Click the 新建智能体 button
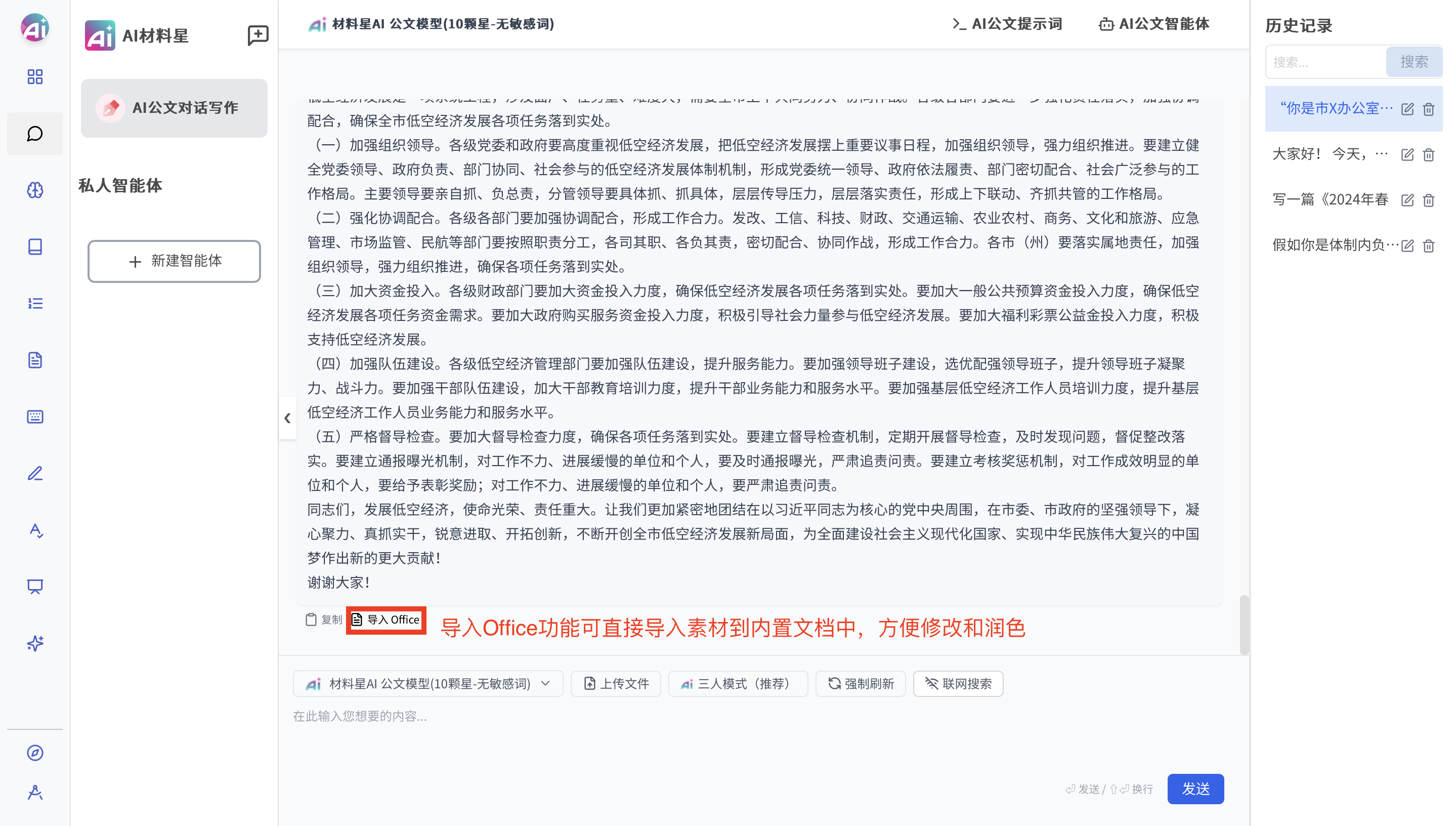Viewport: 1456px width, 826px height. [x=174, y=261]
